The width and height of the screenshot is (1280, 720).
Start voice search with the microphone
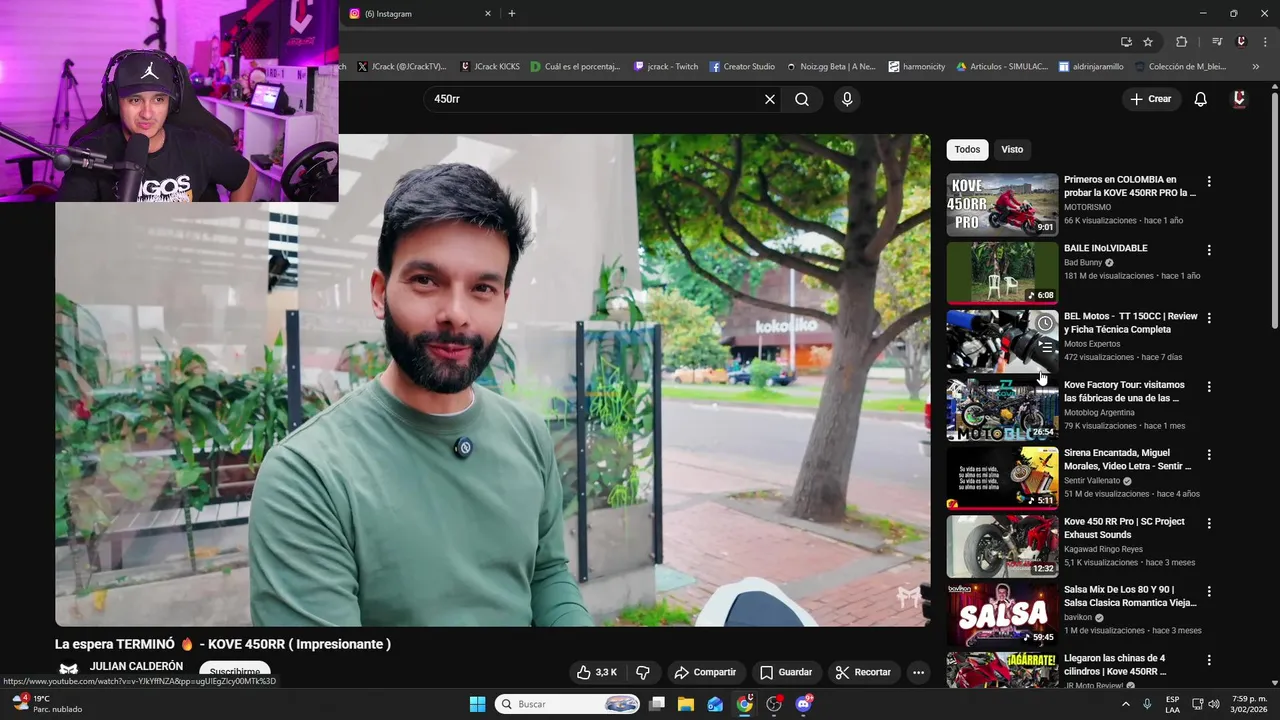tap(847, 99)
